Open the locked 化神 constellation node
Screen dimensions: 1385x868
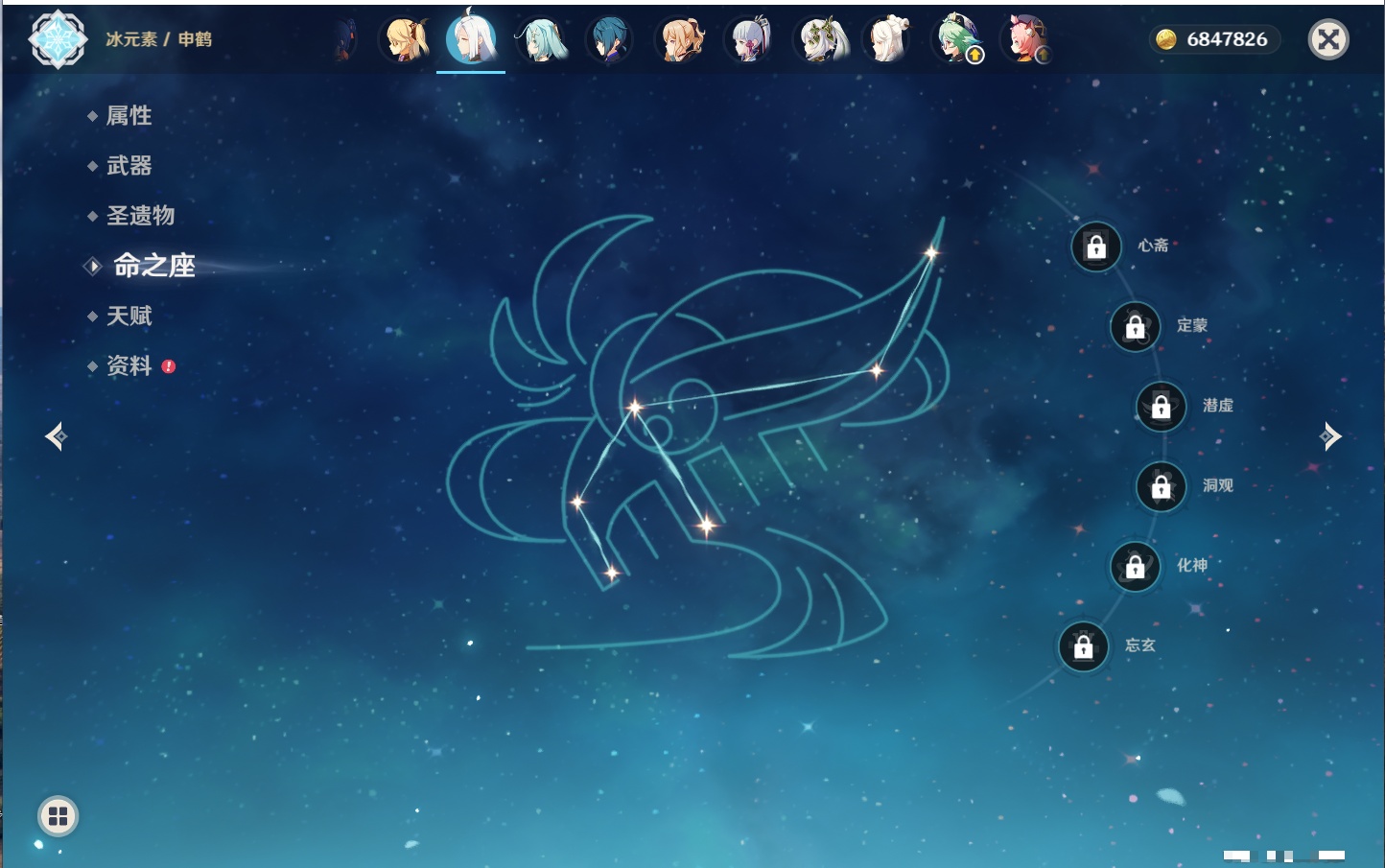pos(1136,566)
